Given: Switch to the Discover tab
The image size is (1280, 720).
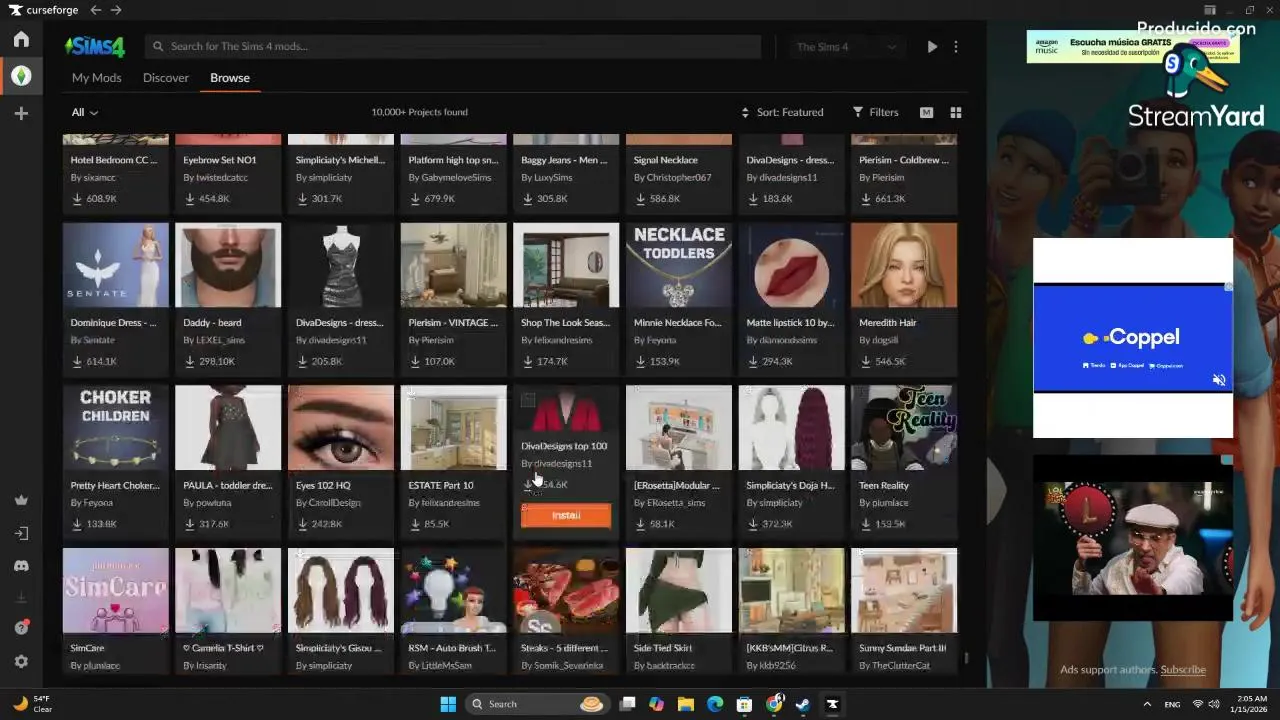Looking at the screenshot, I should [166, 78].
